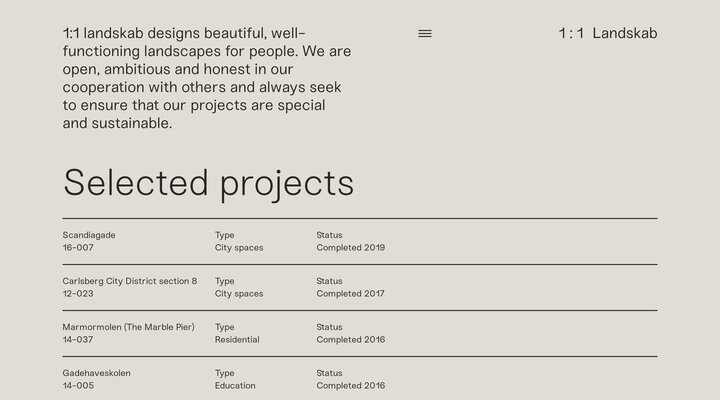Image resolution: width=720 pixels, height=400 pixels.
Task: Click the Education type label
Action: click(x=235, y=386)
